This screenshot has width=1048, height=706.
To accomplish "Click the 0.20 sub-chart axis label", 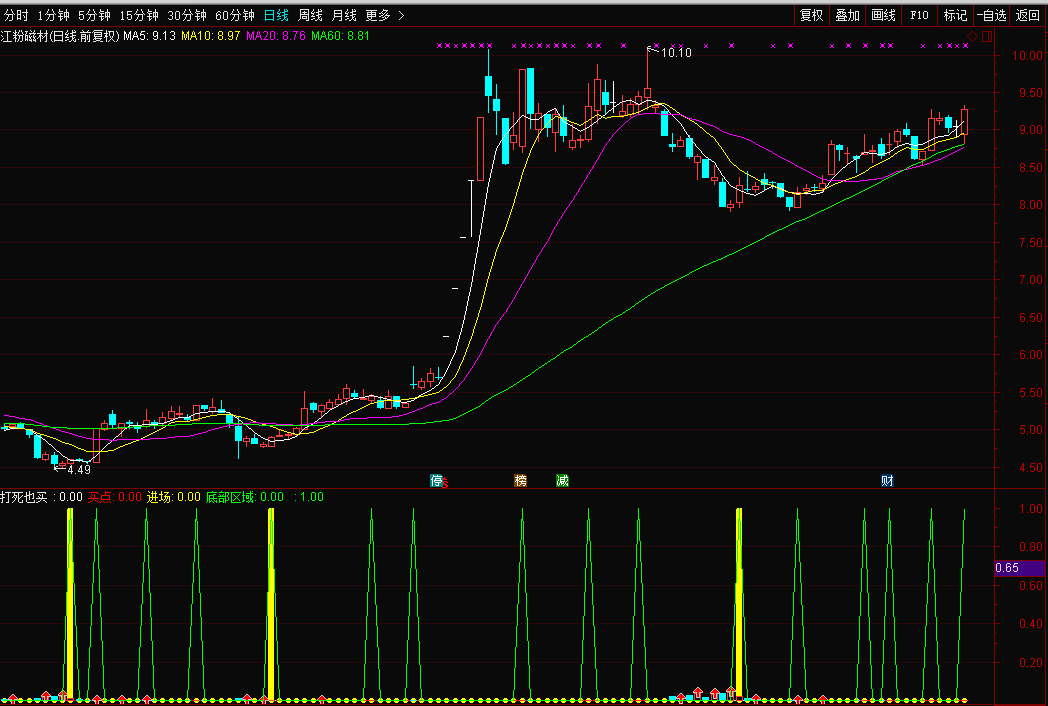I will [x=1031, y=663].
